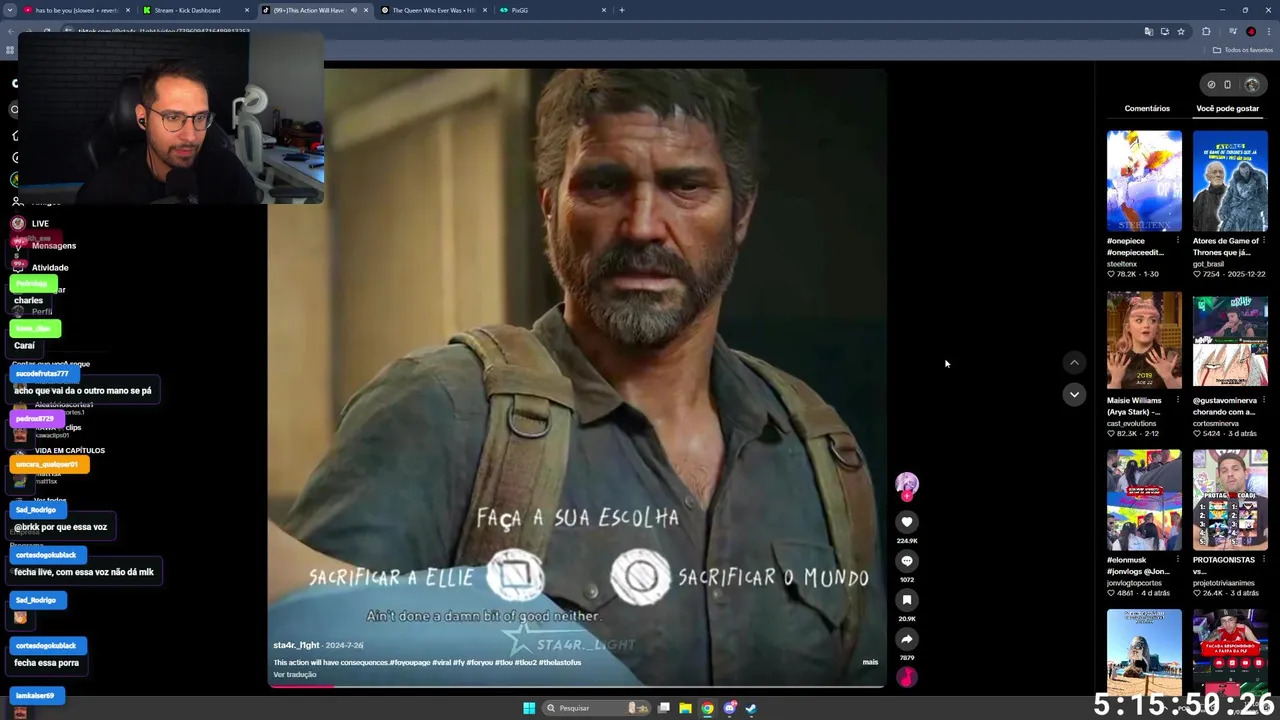Image resolution: width=1280 pixels, height=720 pixels.
Task: Click the three dots on the #onepiece card
Action: pos(1177,241)
